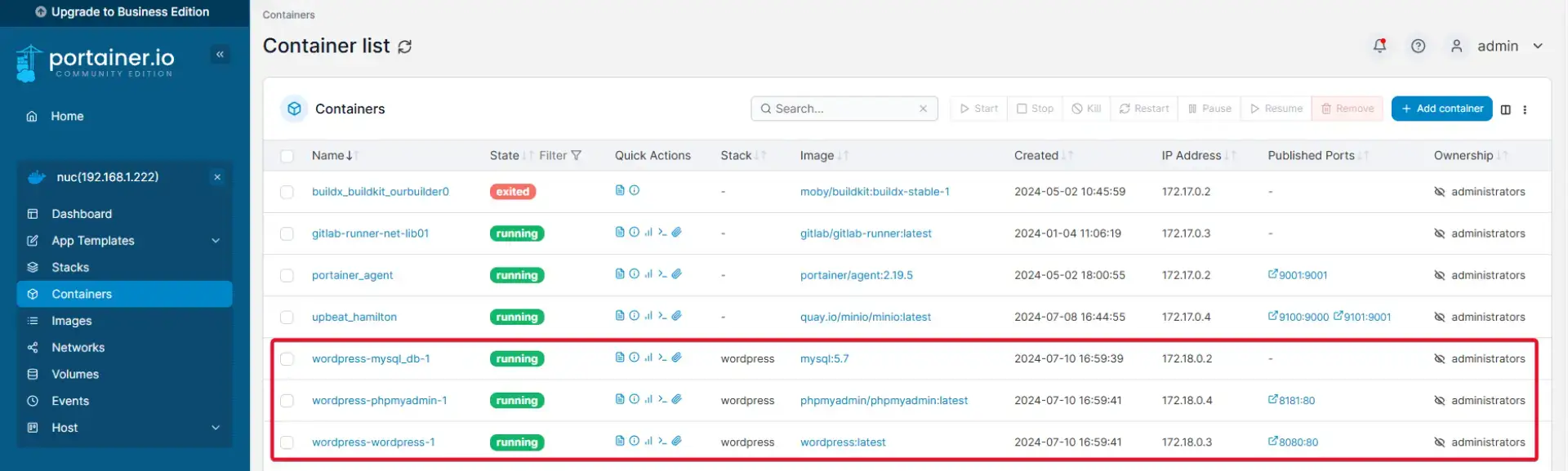This screenshot has width=1568, height=471.
Task: Open logs for upbeat_hamilton
Action: 620,315
